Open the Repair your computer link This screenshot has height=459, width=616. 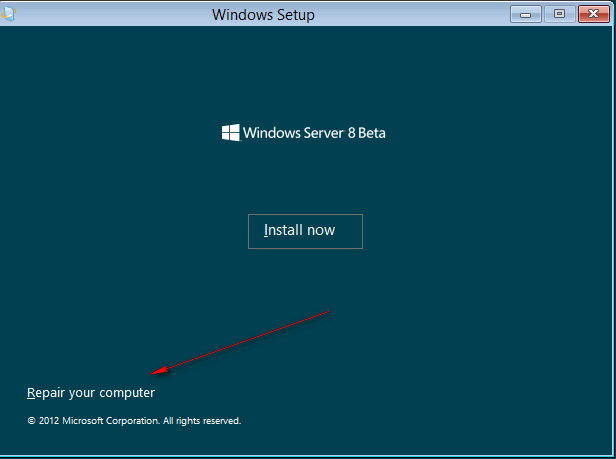tap(91, 393)
